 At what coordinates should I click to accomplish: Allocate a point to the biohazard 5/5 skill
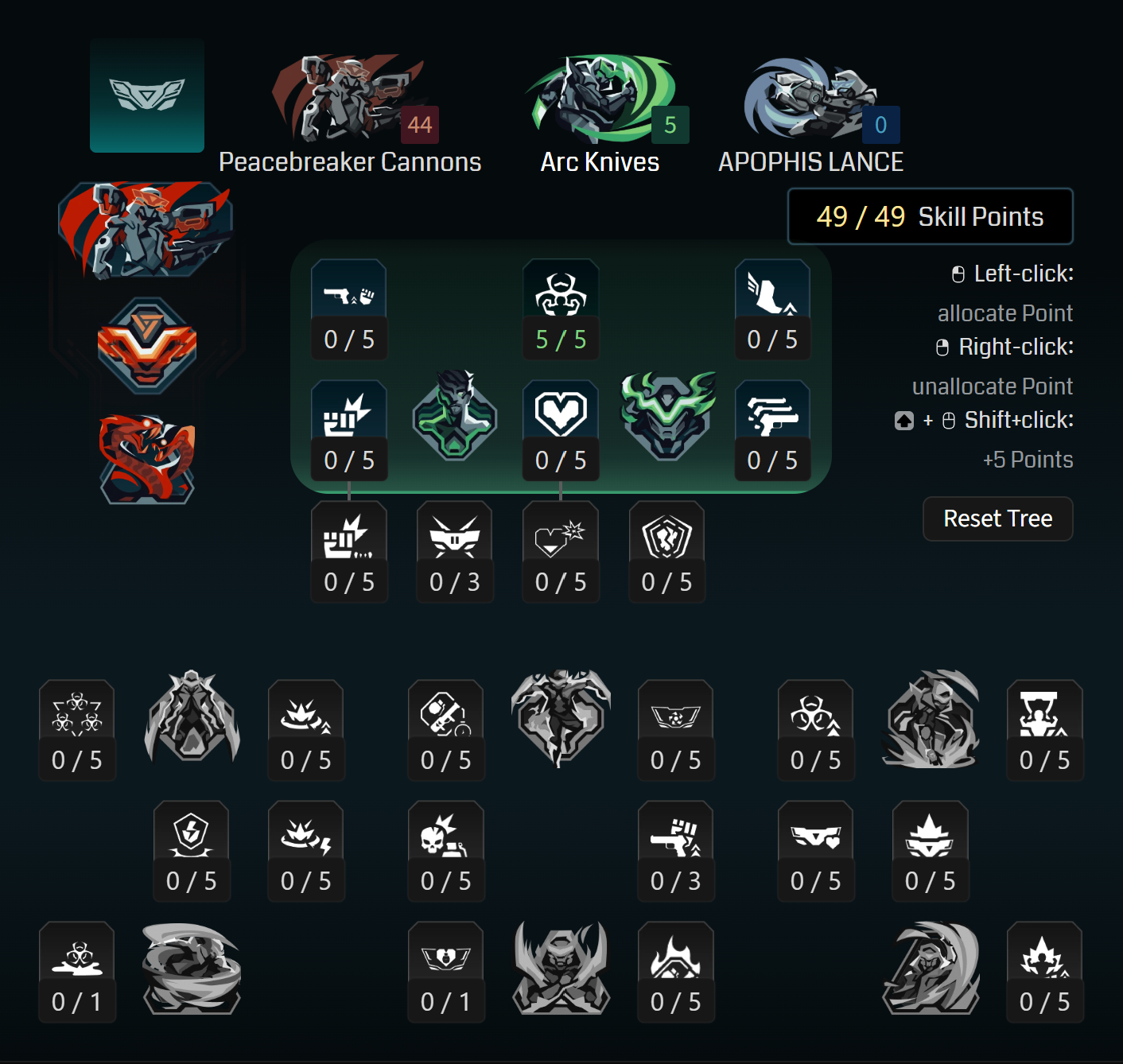tap(561, 309)
